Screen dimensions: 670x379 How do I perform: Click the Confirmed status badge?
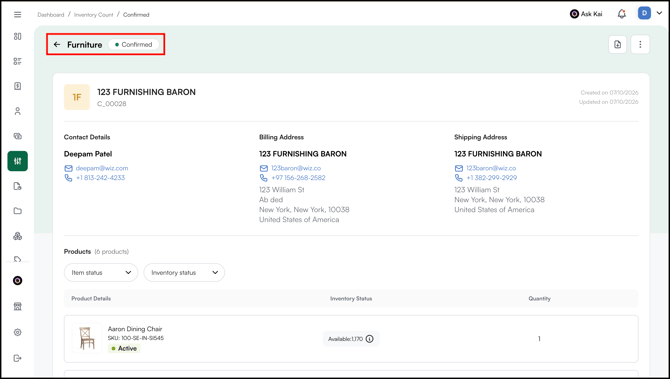pyautogui.click(x=133, y=44)
